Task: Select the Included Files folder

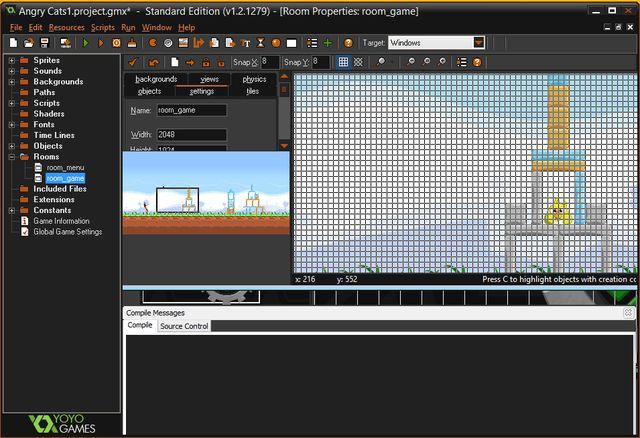Action: pyautogui.click(x=60, y=189)
